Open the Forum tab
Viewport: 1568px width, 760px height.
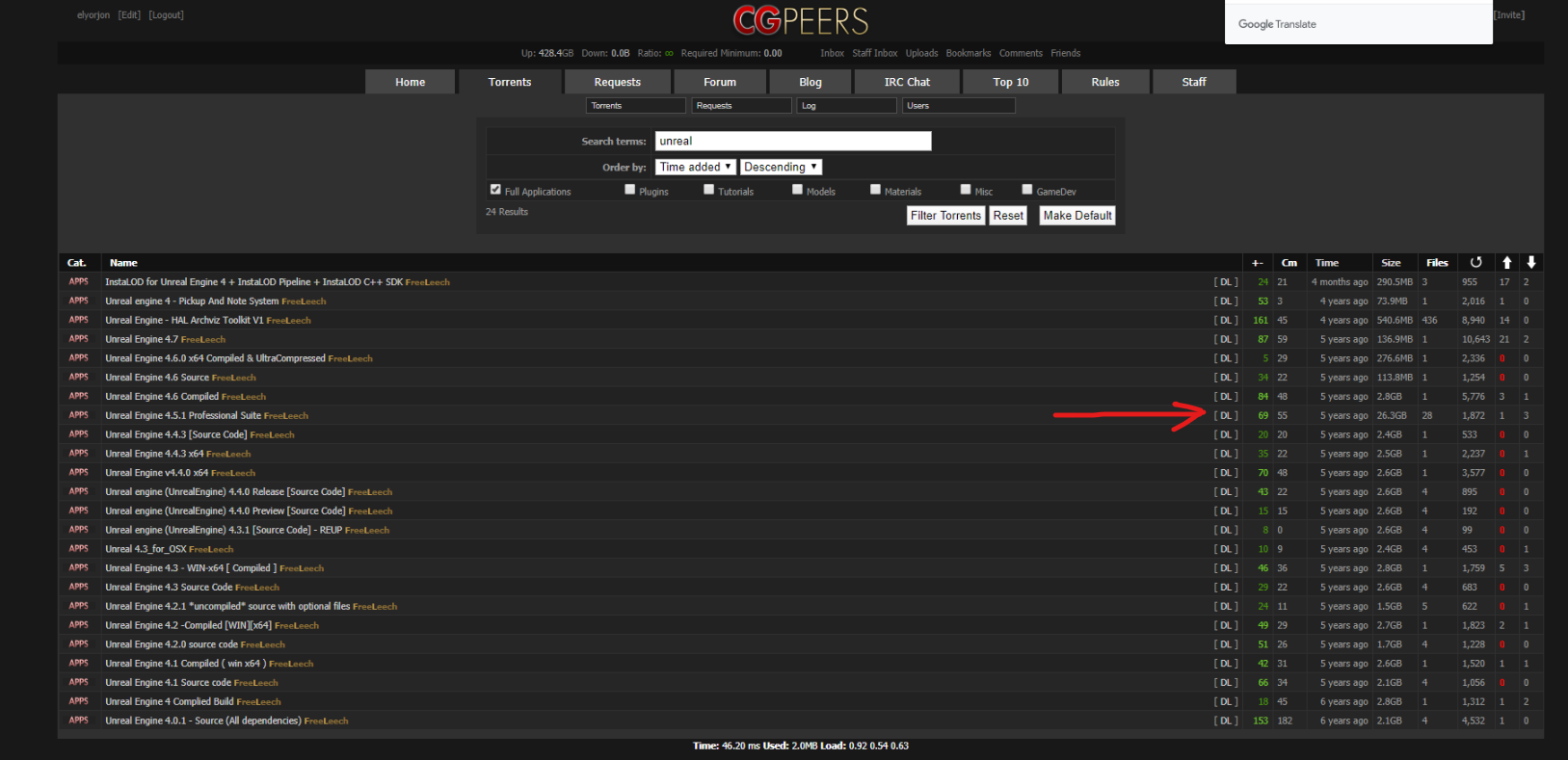pos(720,82)
